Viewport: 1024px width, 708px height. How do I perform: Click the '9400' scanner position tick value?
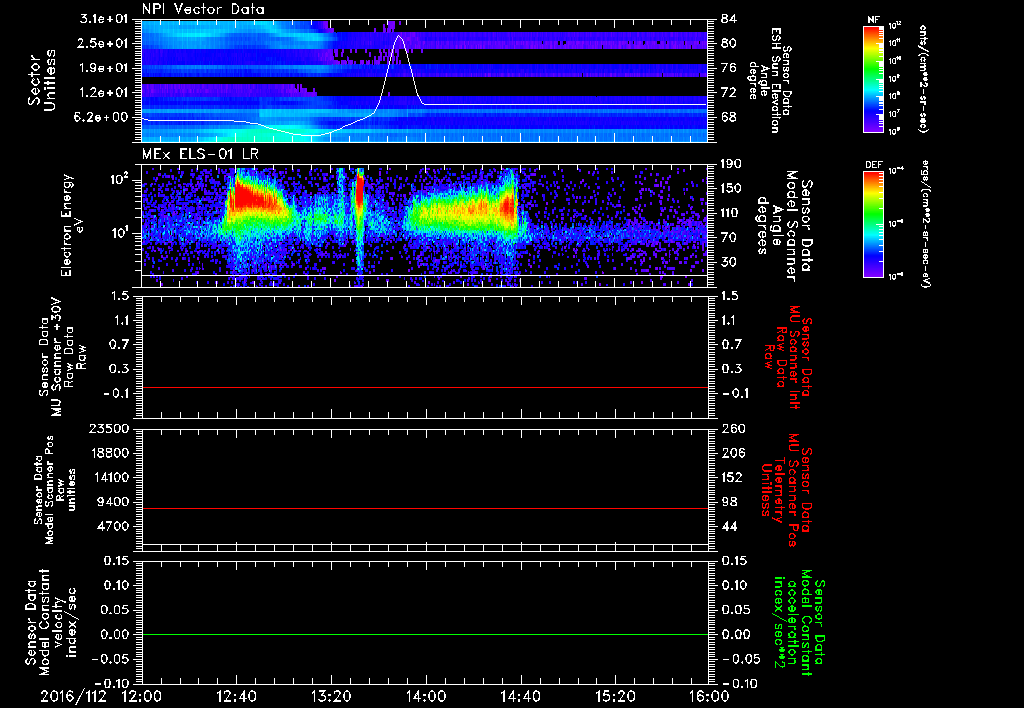pos(112,502)
